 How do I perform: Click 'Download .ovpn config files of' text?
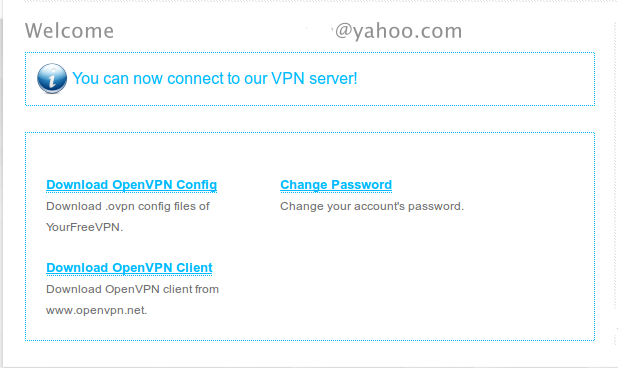[x=128, y=206]
